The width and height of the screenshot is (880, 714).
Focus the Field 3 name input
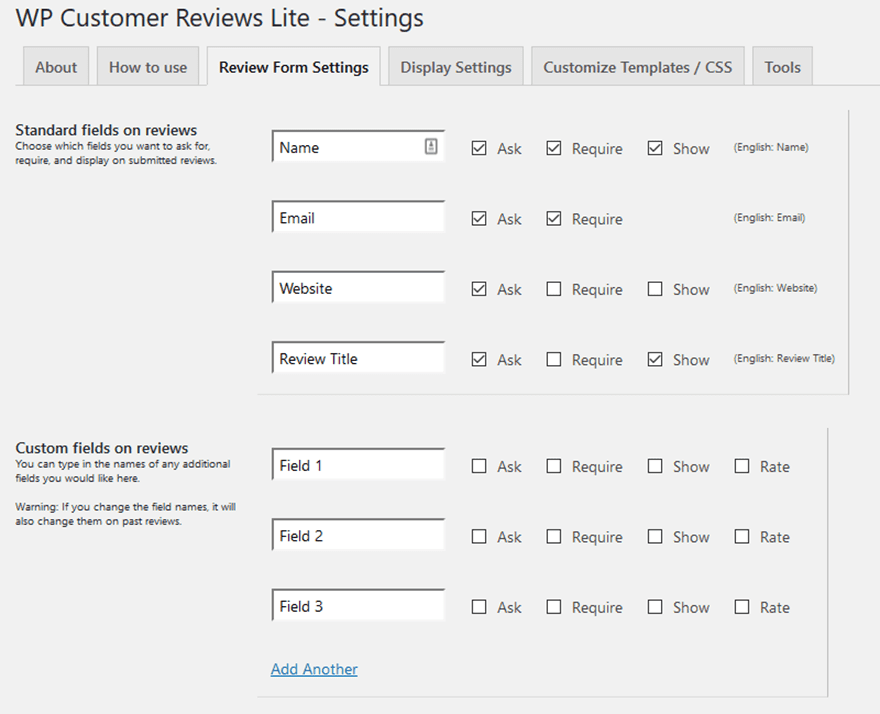[x=358, y=605]
